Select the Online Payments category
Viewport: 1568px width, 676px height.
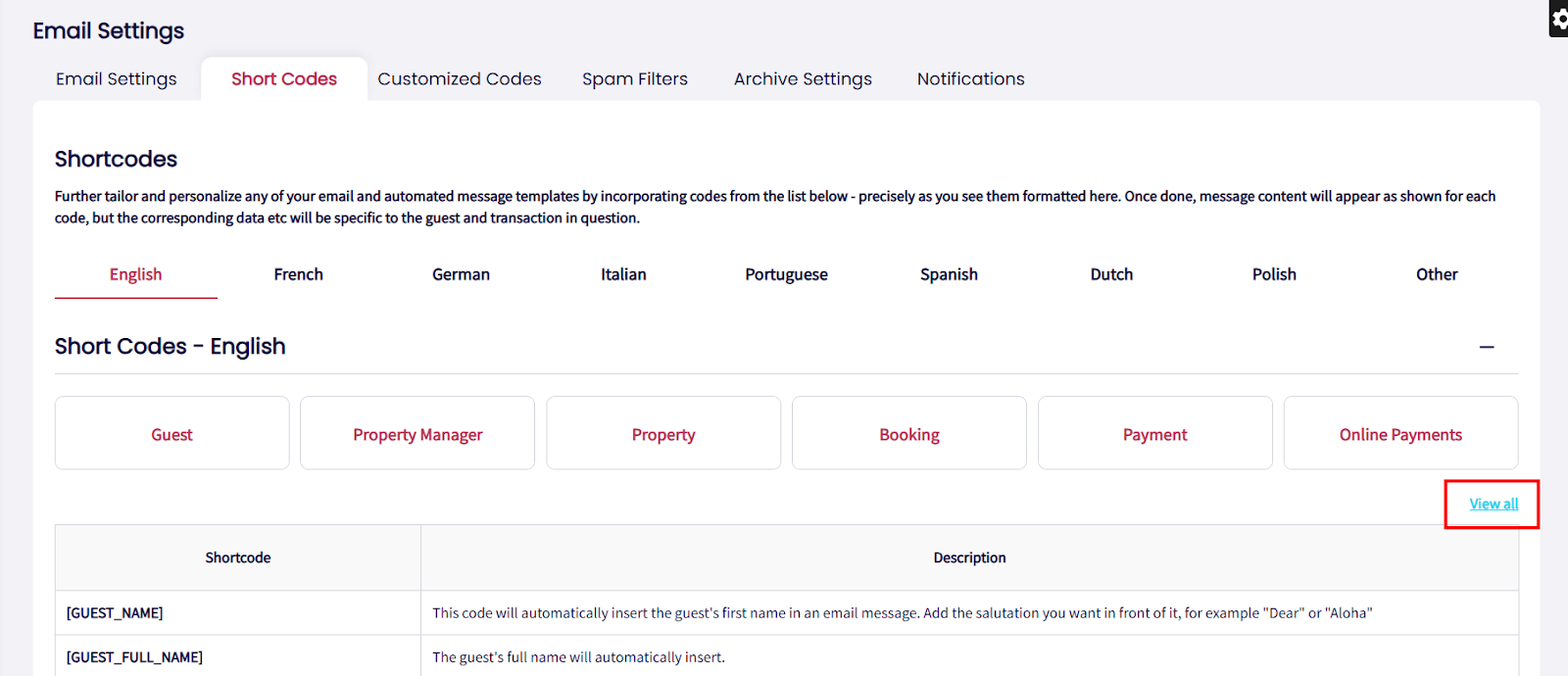(x=1400, y=434)
